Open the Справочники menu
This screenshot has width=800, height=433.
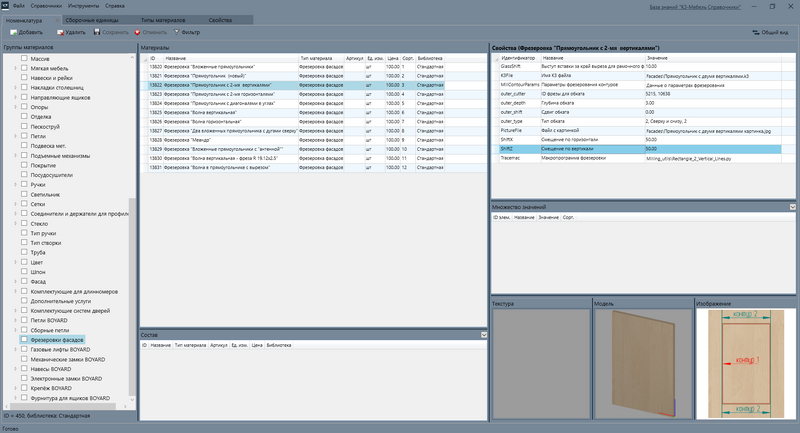coord(46,6)
